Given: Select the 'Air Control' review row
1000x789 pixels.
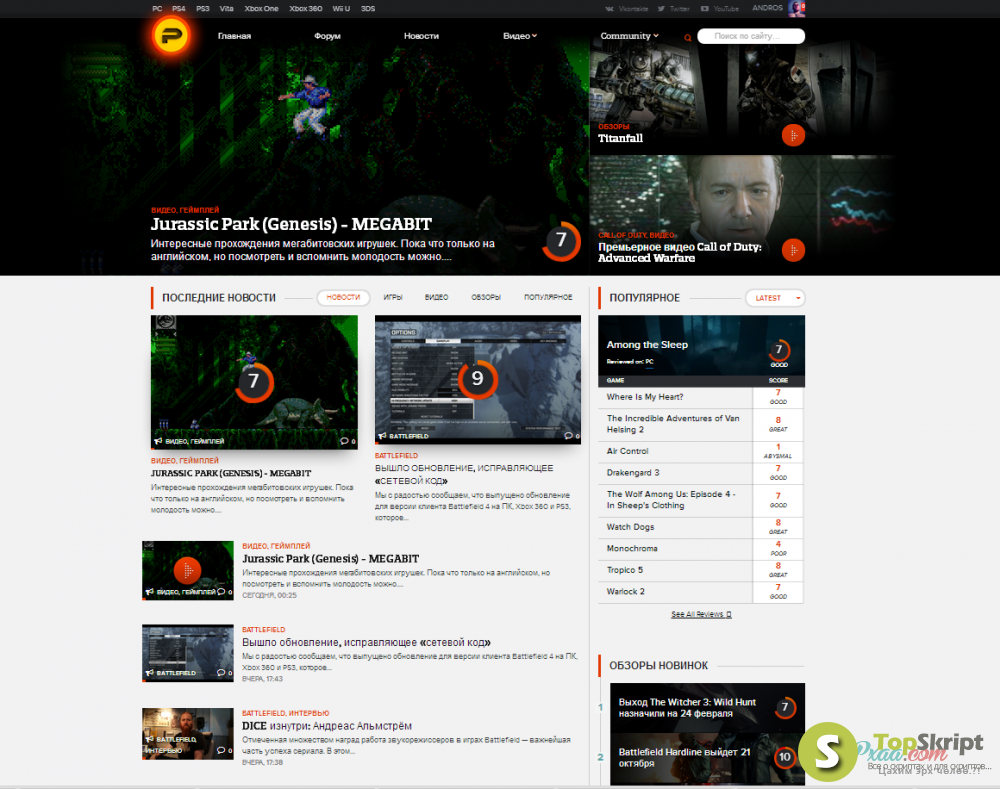Looking at the screenshot, I should (701, 452).
